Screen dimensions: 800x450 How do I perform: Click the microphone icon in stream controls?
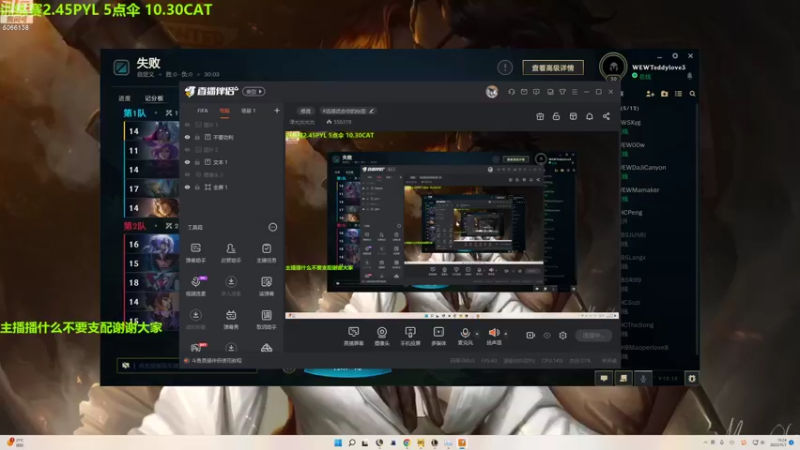pyautogui.click(x=465, y=333)
